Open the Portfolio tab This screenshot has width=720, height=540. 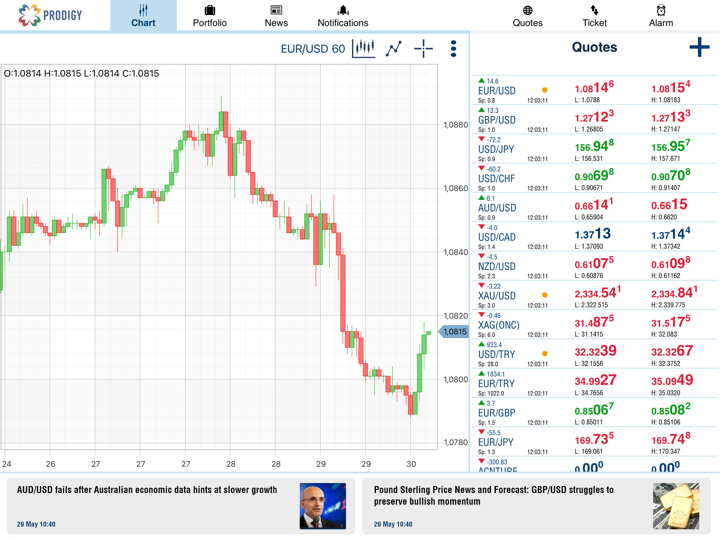pos(209,15)
